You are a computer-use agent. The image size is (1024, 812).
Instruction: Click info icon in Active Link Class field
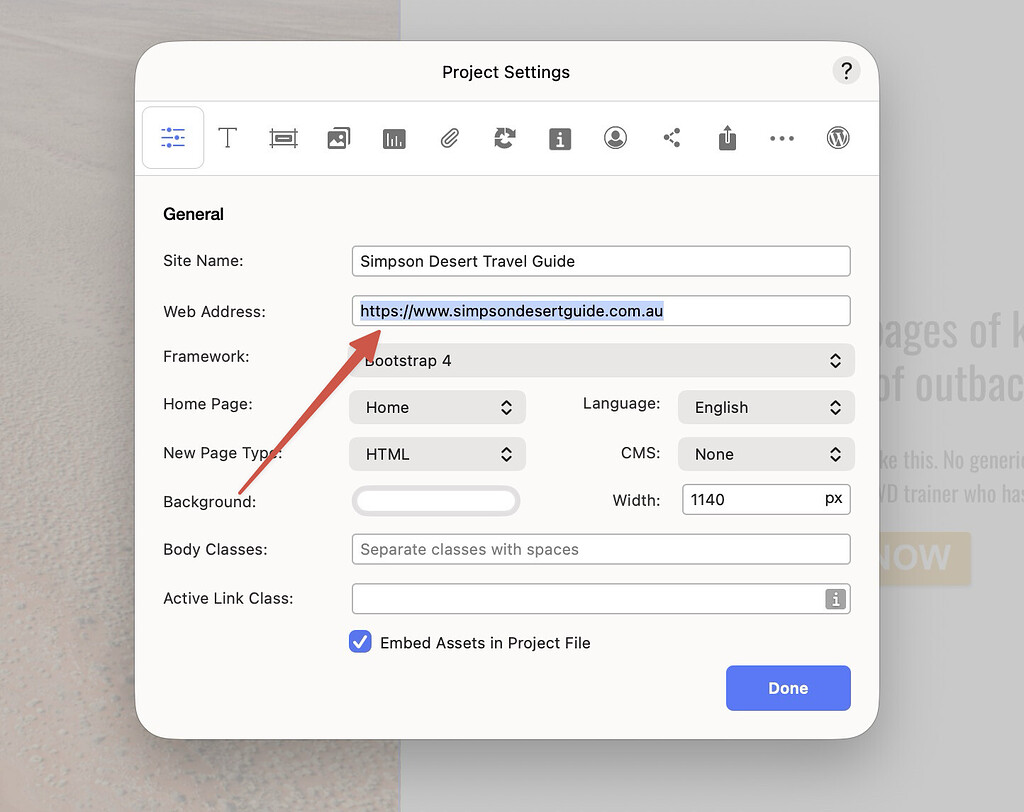[x=835, y=598]
